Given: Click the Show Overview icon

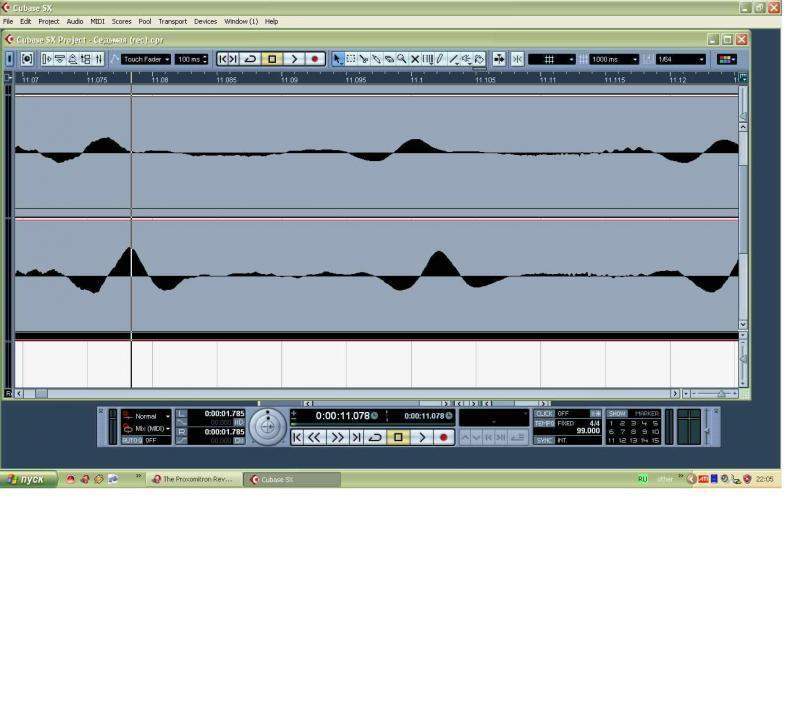Looking at the screenshot, I should pyautogui.click(x=73, y=59).
